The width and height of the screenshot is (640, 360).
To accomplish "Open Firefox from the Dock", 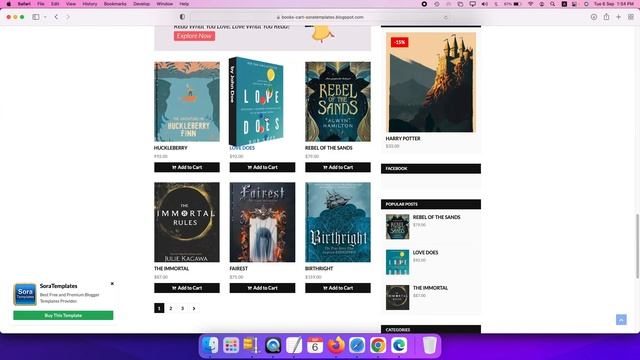I will [336, 346].
